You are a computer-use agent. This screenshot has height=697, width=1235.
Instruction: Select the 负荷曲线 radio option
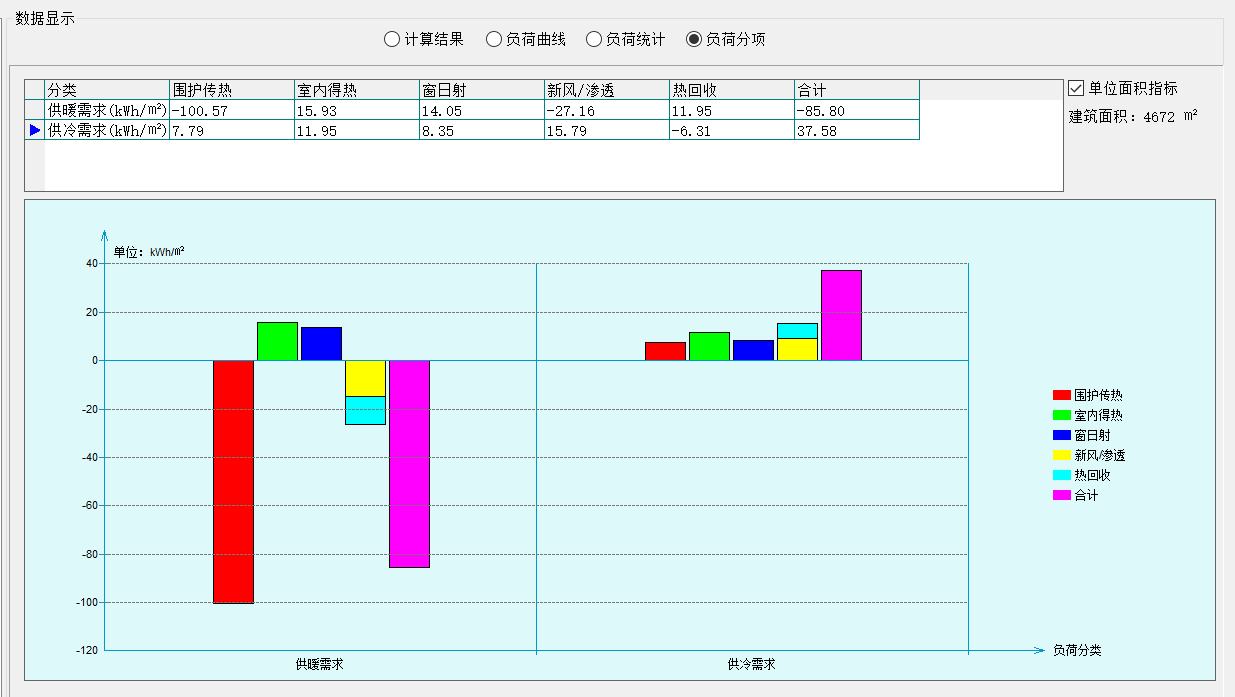tap(493, 40)
